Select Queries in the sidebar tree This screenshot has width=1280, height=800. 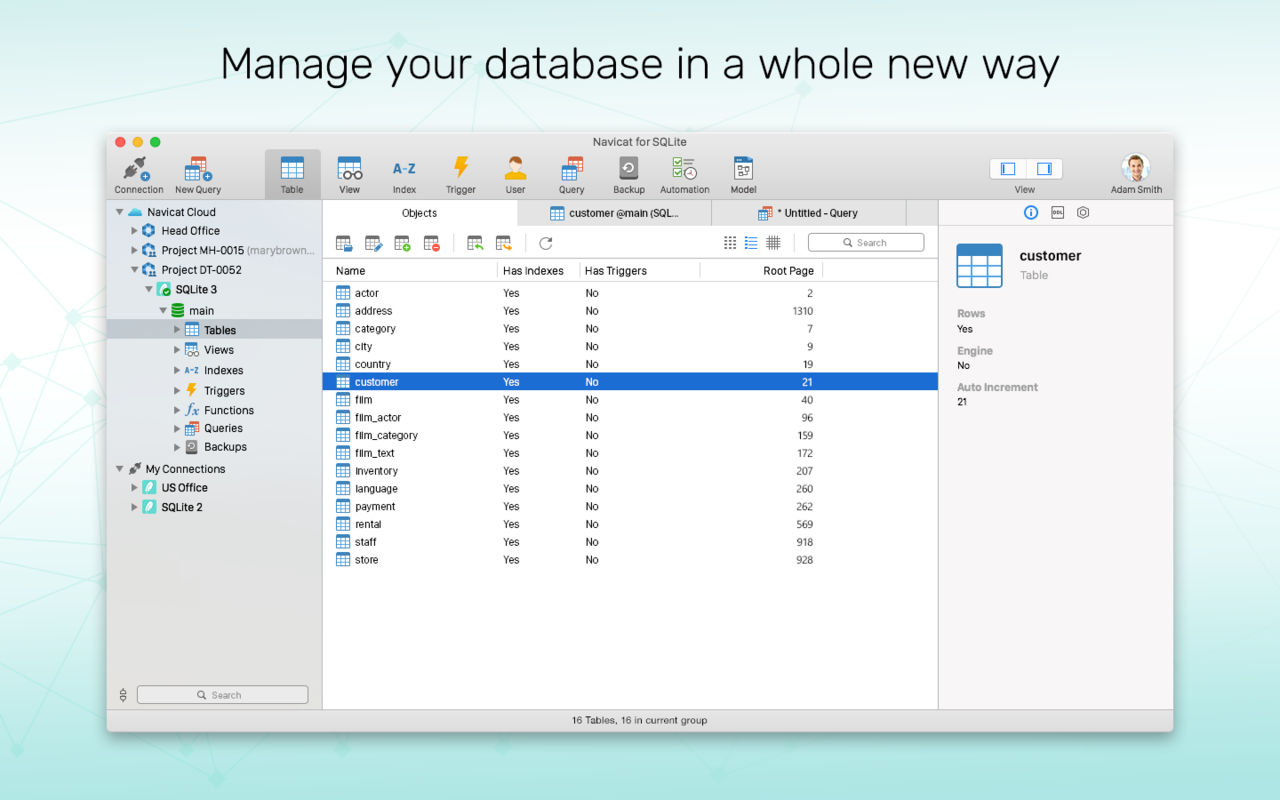[x=214, y=428]
